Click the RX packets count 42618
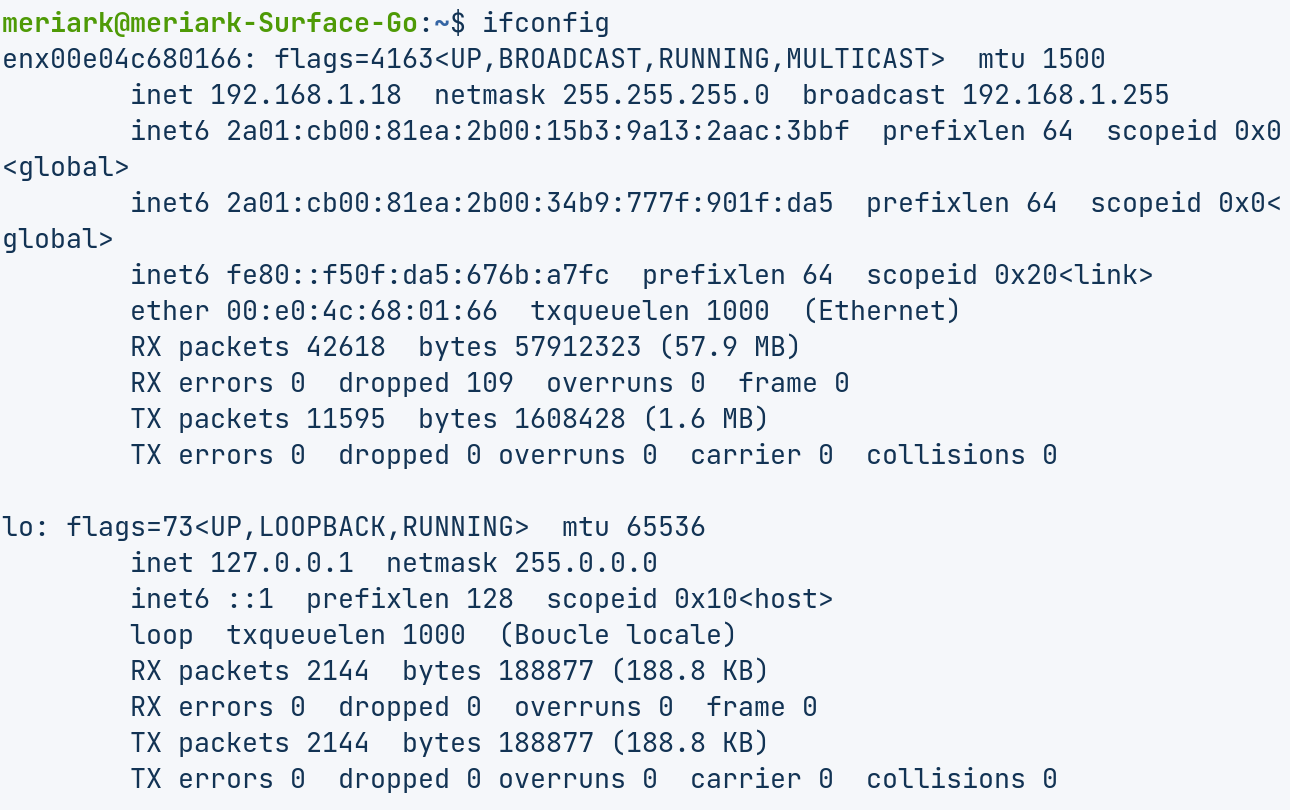 [346, 347]
